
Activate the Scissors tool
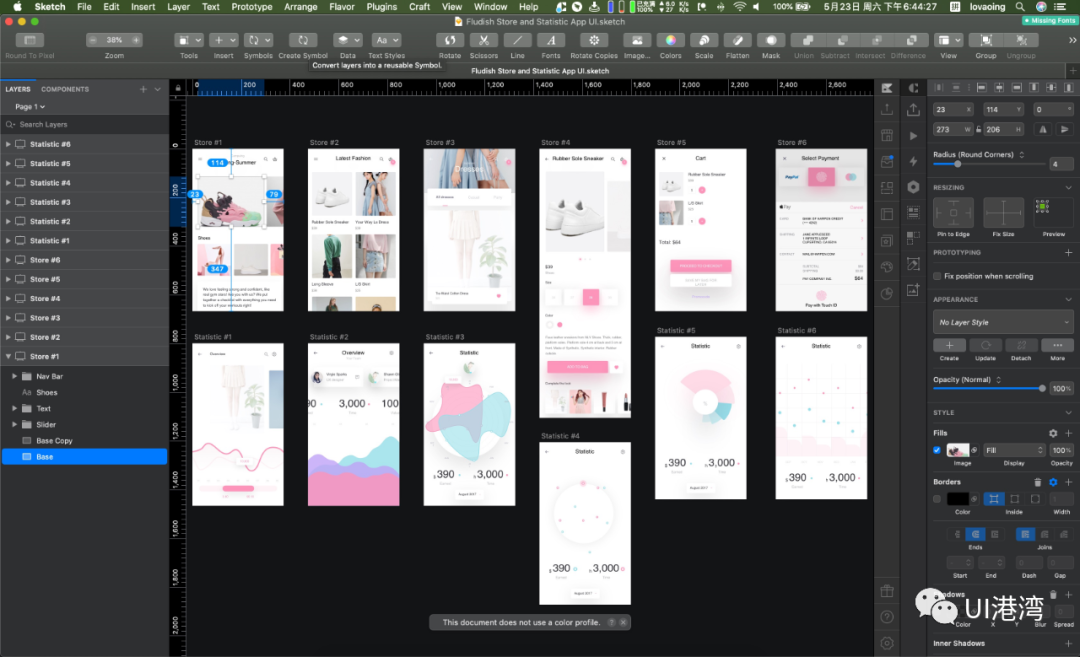tap(484, 40)
